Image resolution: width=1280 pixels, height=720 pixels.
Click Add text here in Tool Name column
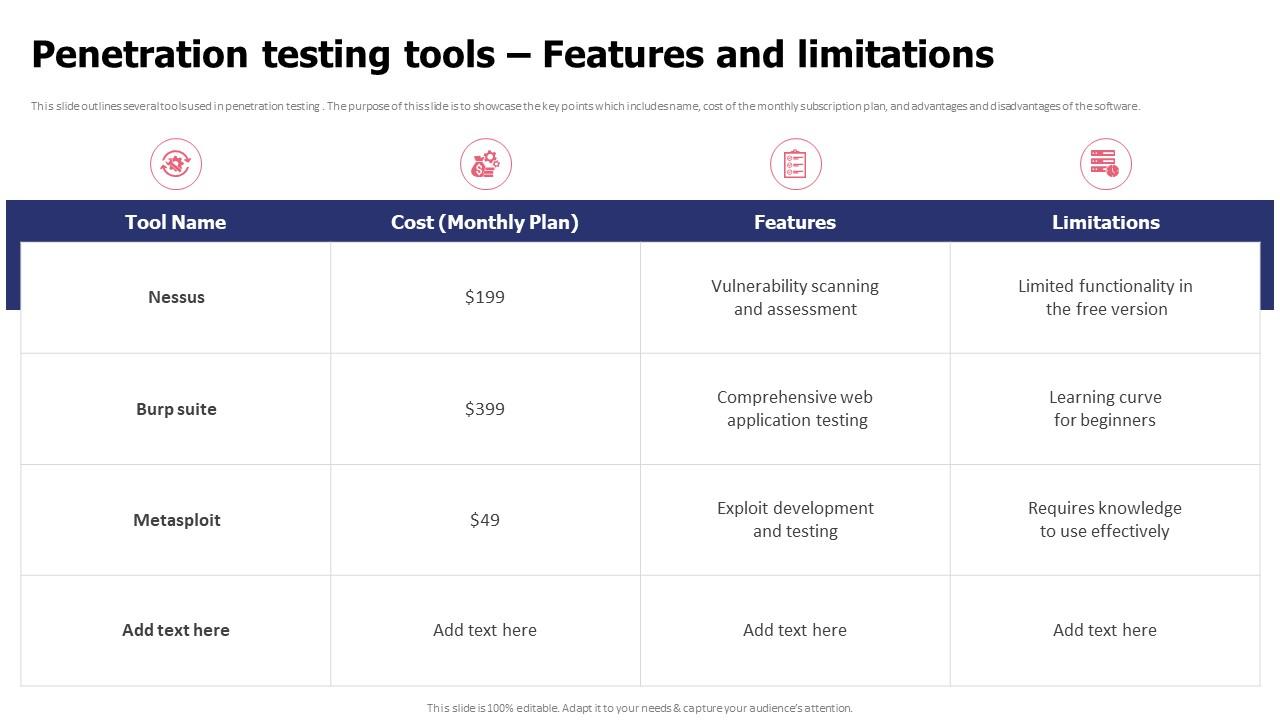(x=176, y=630)
